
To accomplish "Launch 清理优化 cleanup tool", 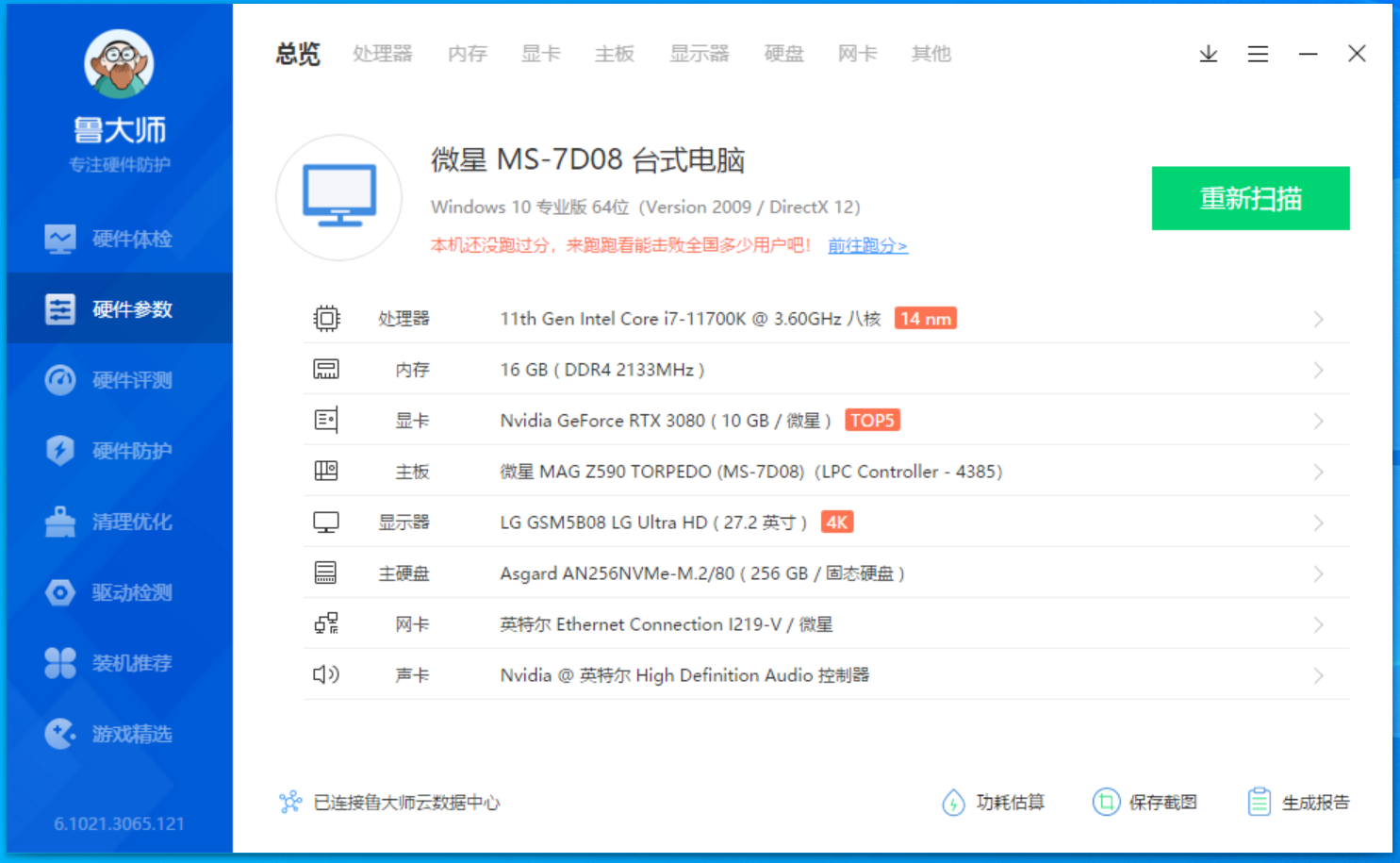I will coord(118,522).
